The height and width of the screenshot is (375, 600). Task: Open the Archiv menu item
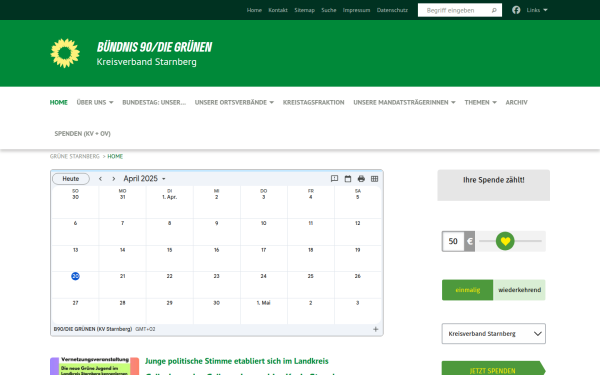pos(516,102)
